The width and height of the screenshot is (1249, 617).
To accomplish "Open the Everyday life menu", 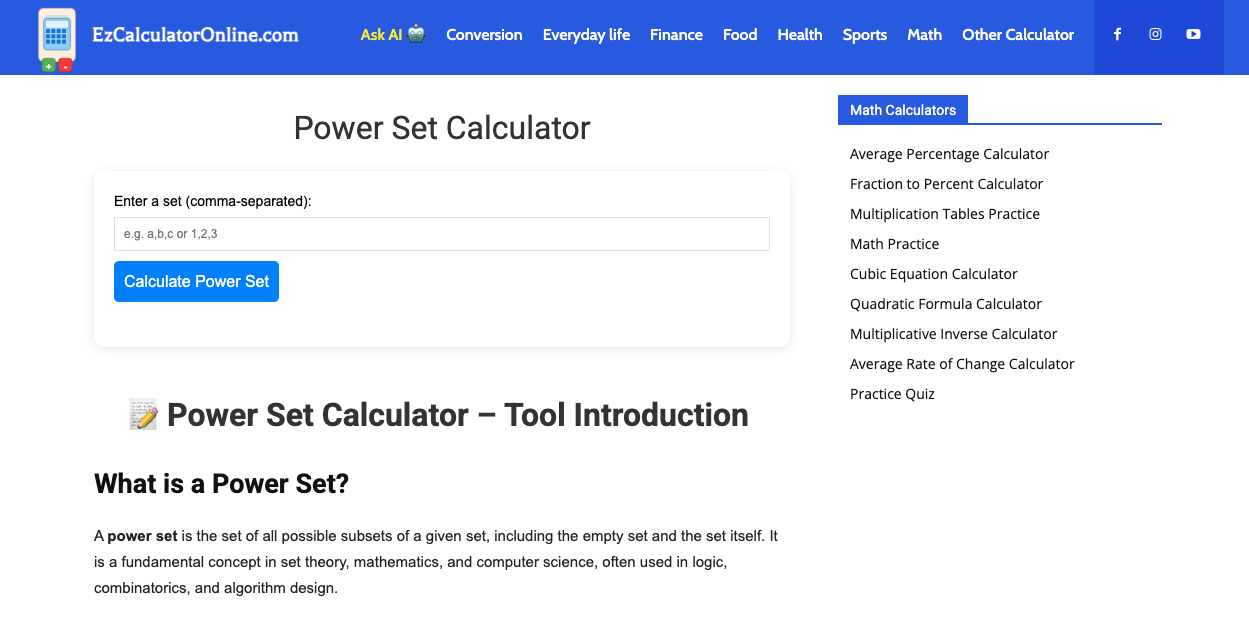I will click(x=586, y=35).
